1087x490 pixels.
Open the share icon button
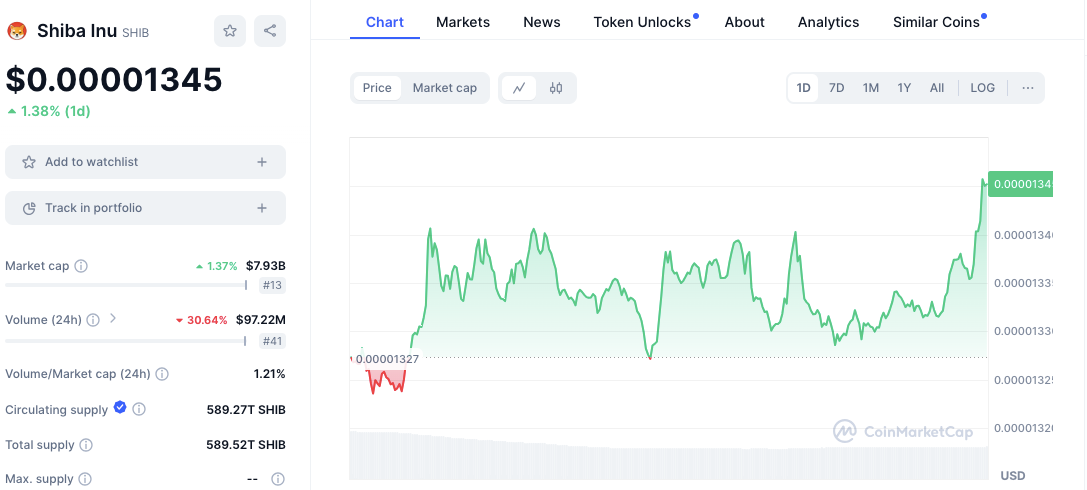270,30
